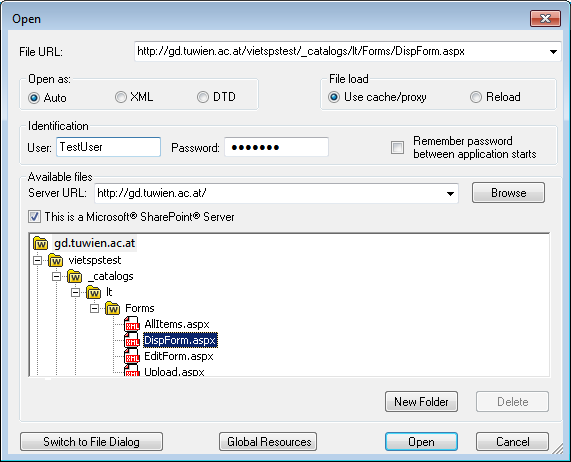Select the vietspstest folder label
The image size is (571, 462).
(95, 260)
